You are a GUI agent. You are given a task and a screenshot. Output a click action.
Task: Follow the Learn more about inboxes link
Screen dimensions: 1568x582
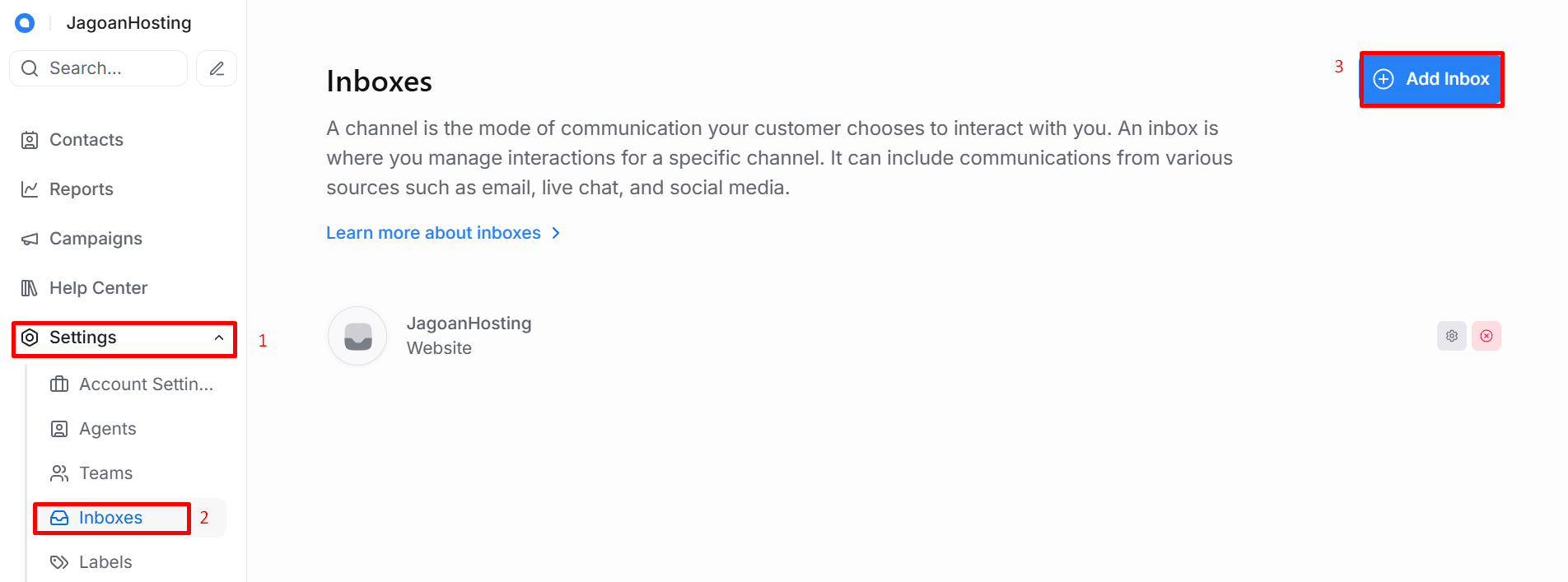click(x=433, y=233)
